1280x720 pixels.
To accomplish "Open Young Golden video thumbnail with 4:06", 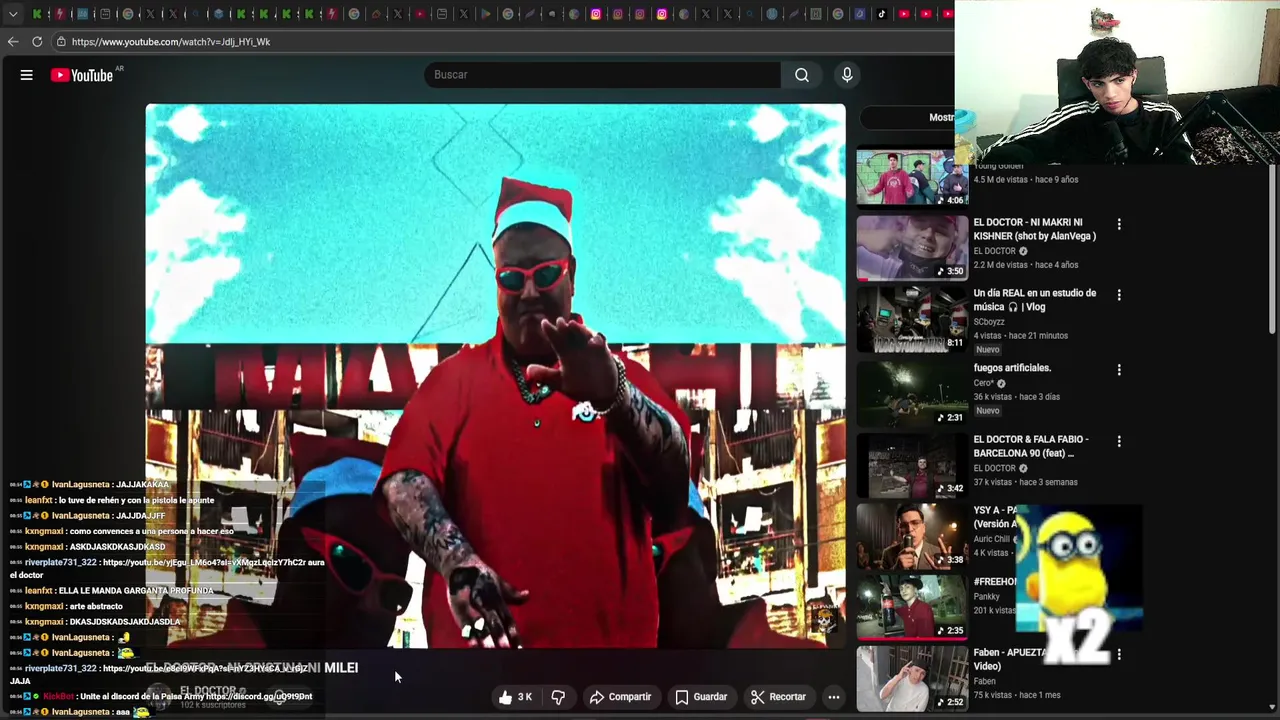I will pos(912,176).
